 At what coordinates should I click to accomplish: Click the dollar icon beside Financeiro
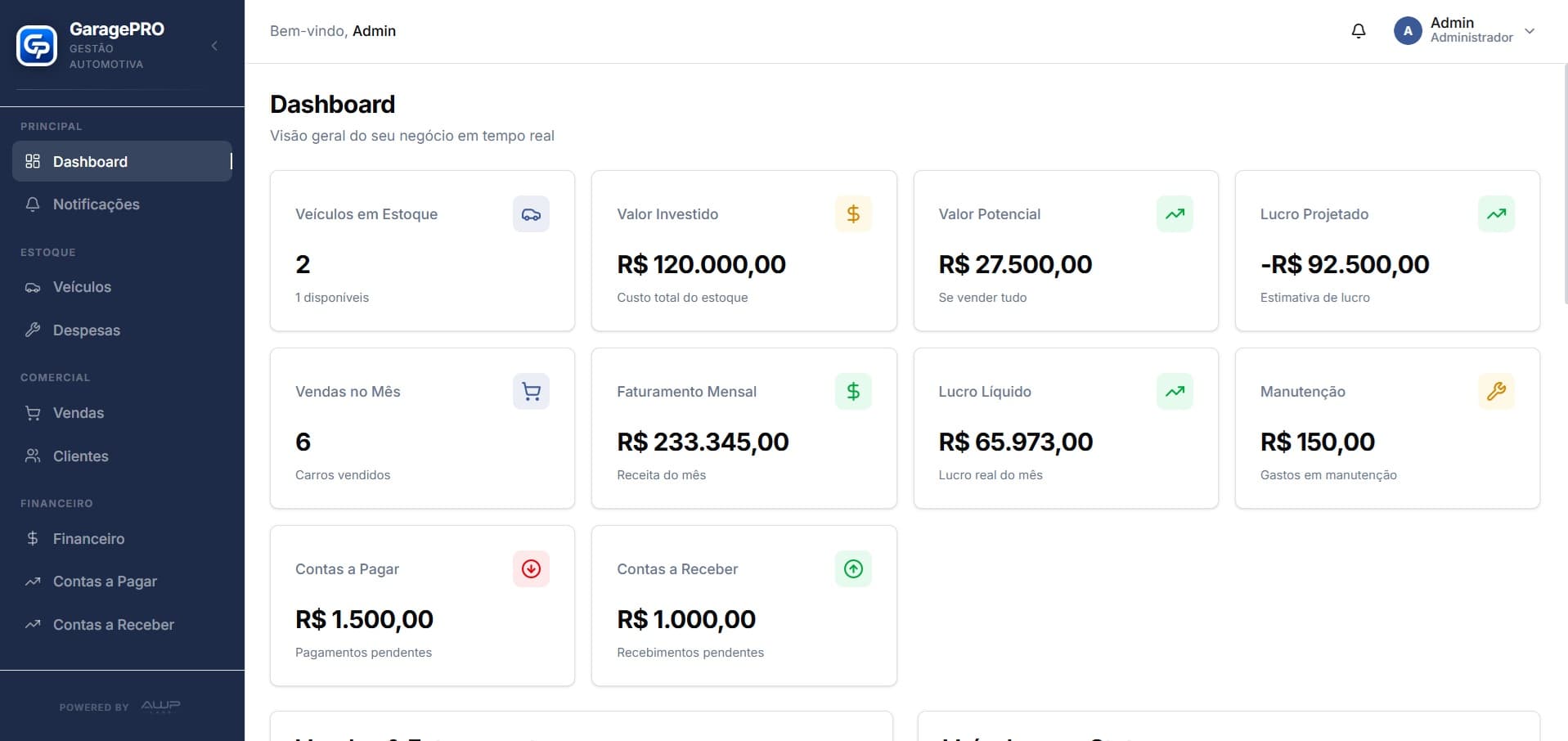[33, 538]
